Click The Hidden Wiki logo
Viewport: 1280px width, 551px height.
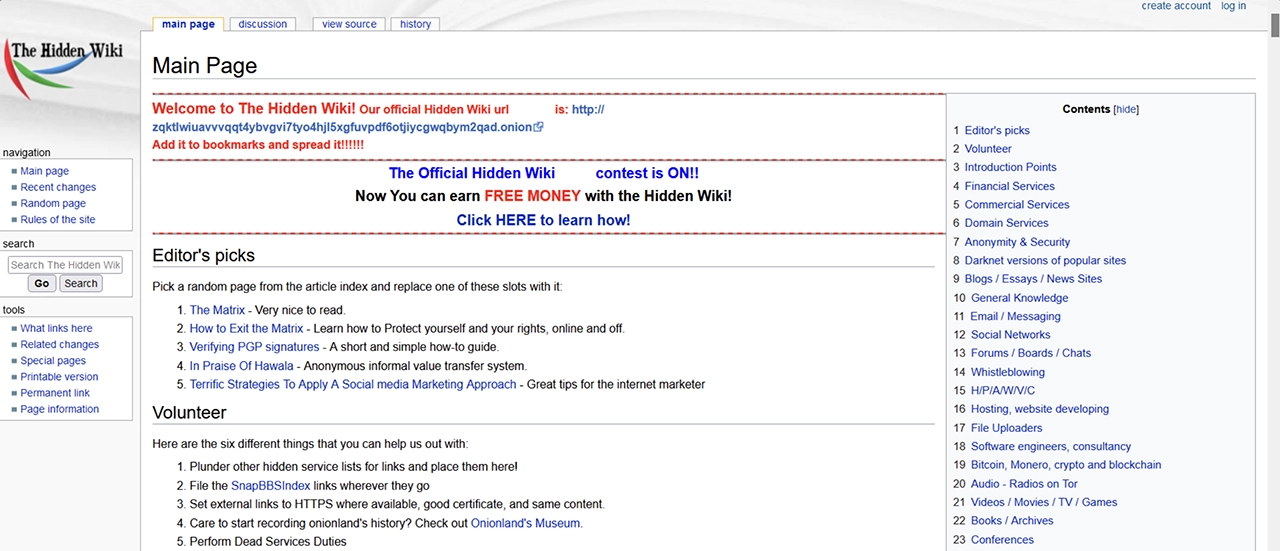click(65, 68)
